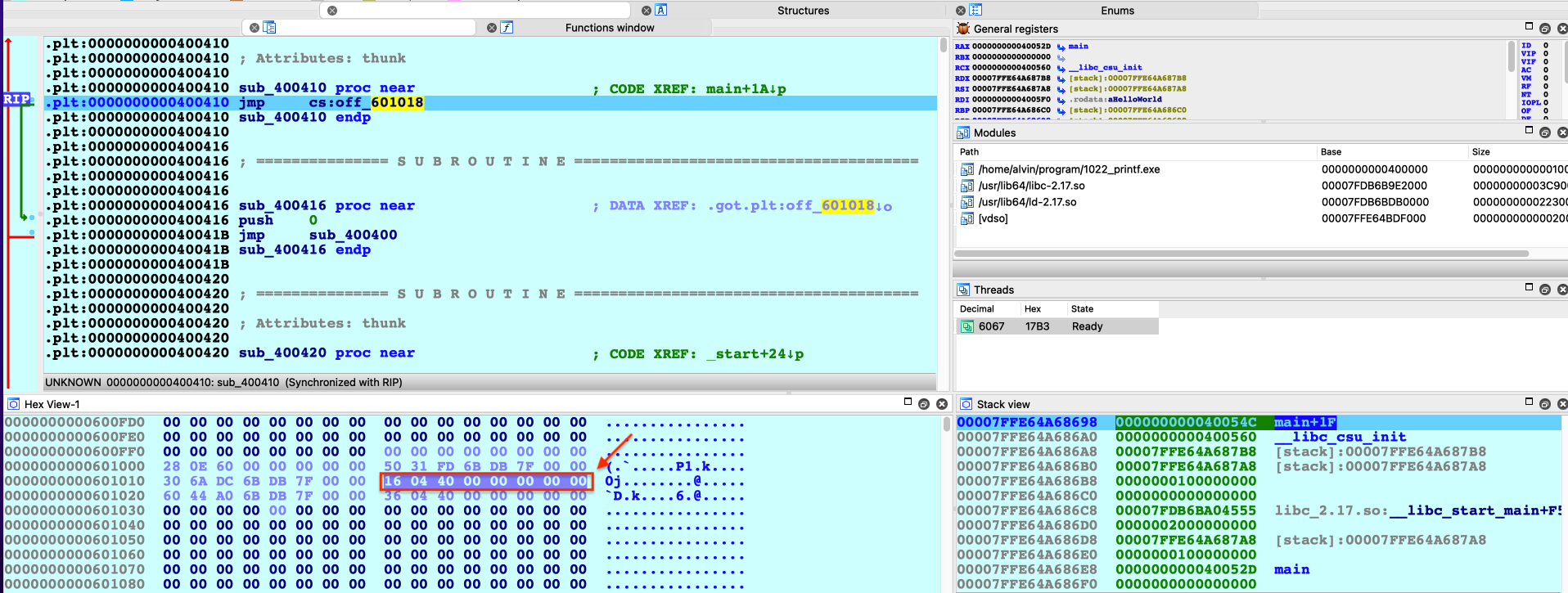Click __libc_start_main entry in Stack view
Viewport: 1568px width, 593px height.
[x=1417, y=510]
